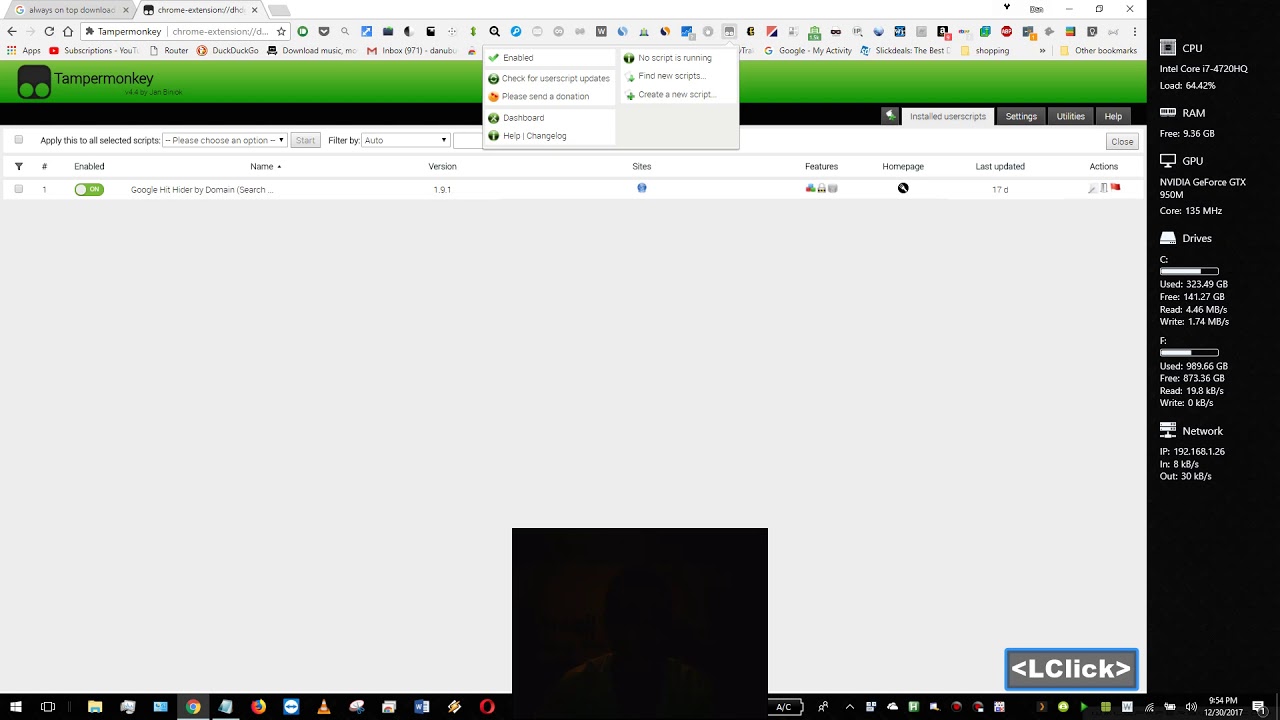Open TeamViewer from the taskbar
The image size is (1280, 720).
point(291,707)
